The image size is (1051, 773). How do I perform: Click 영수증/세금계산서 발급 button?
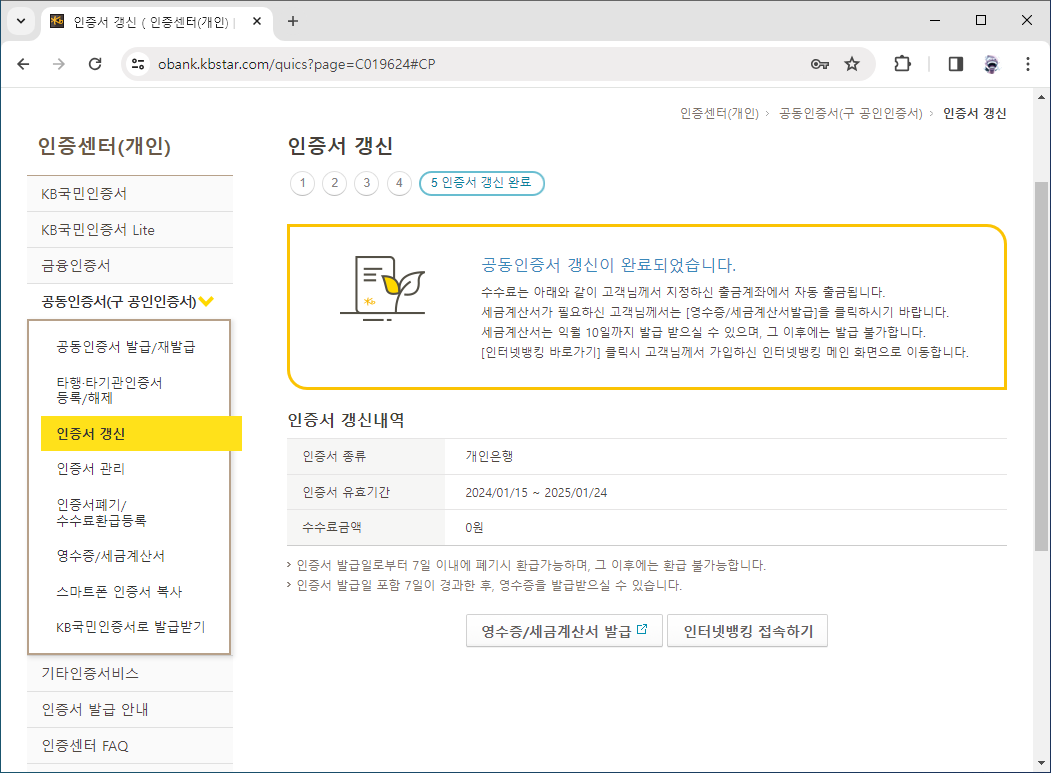(x=564, y=631)
